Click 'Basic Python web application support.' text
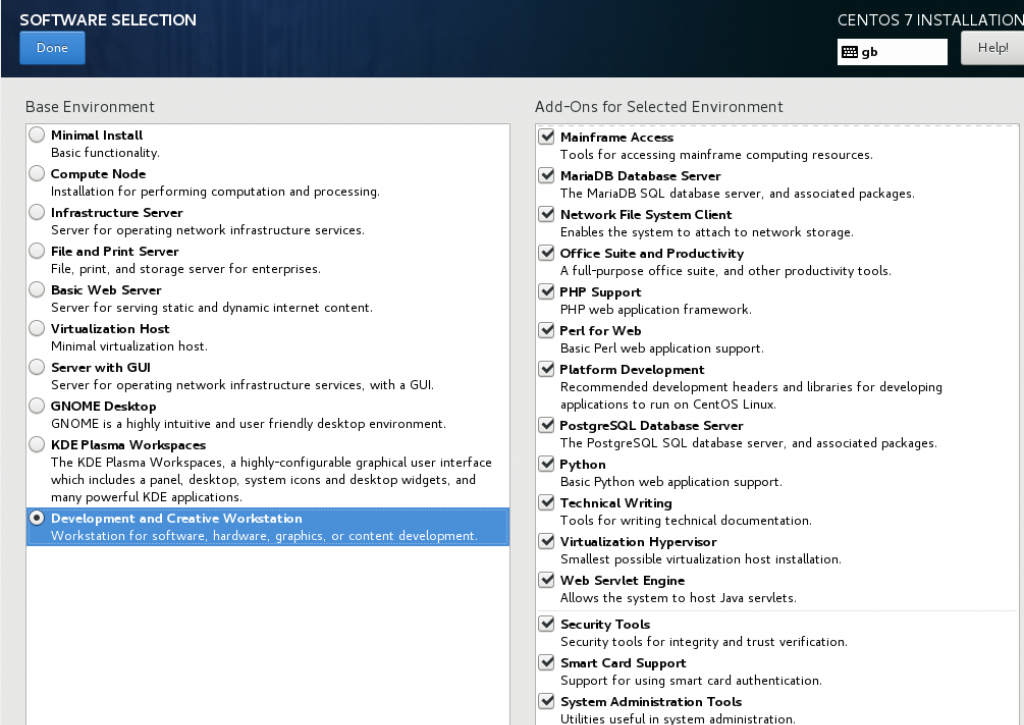Image resolution: width=1024 pixels, height=725 pixels. click(x=671, y=482)
